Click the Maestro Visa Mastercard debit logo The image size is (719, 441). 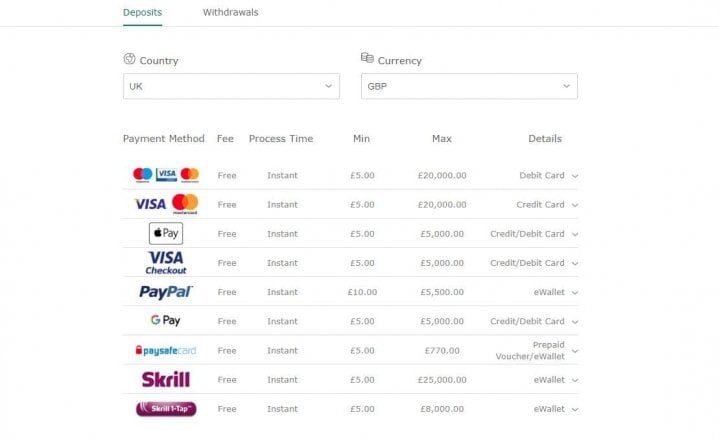coord(166,175)
